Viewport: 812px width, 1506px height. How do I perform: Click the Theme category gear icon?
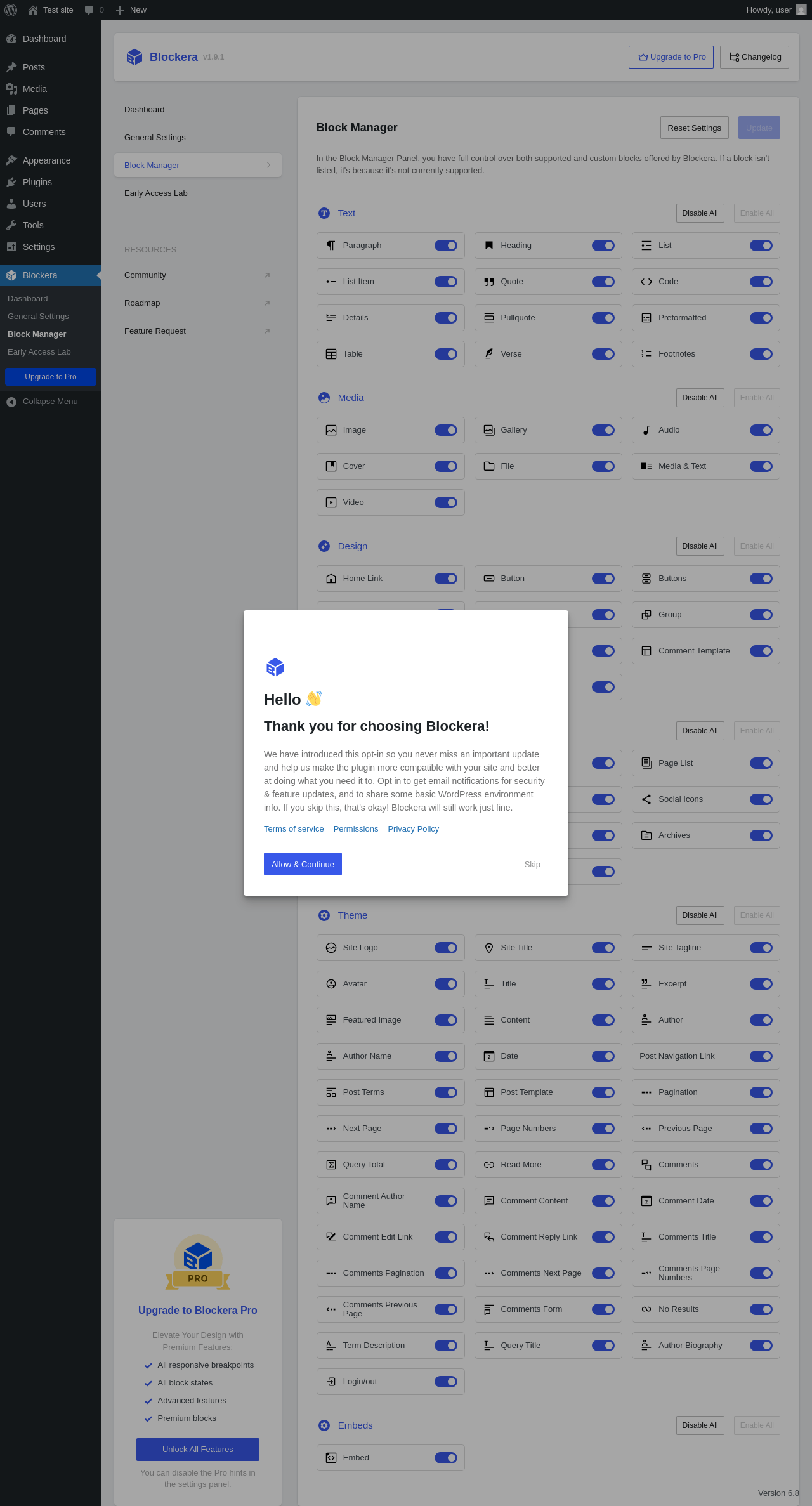point(324,915)
